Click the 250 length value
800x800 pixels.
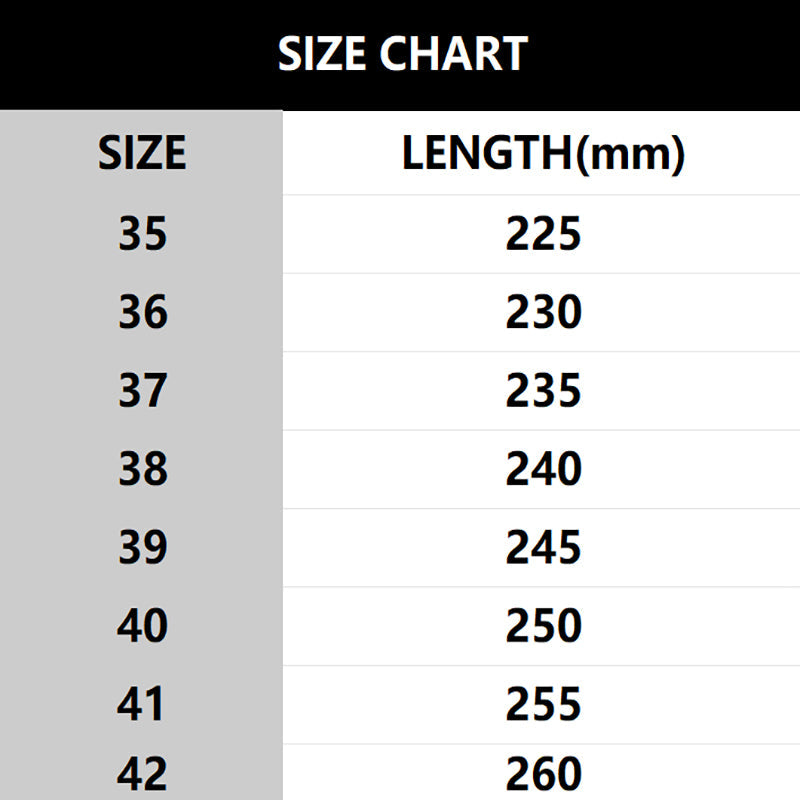coord(543,626)
